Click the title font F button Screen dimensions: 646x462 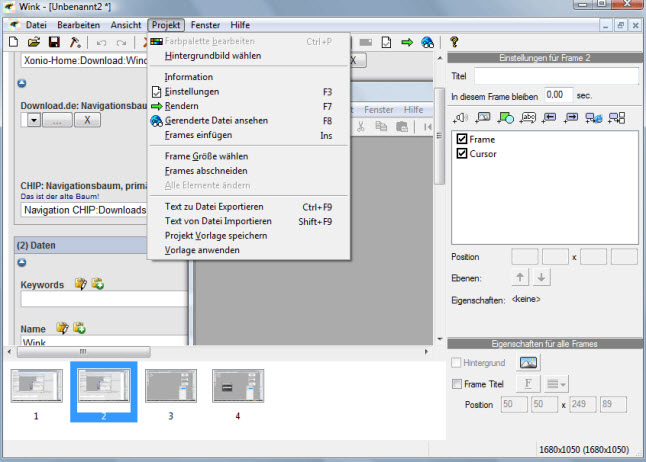click(528, 384)
